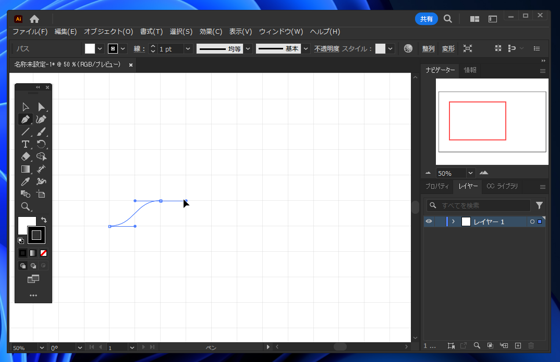
Task: Set color to None swatch
Action: (x=44, y=253)
